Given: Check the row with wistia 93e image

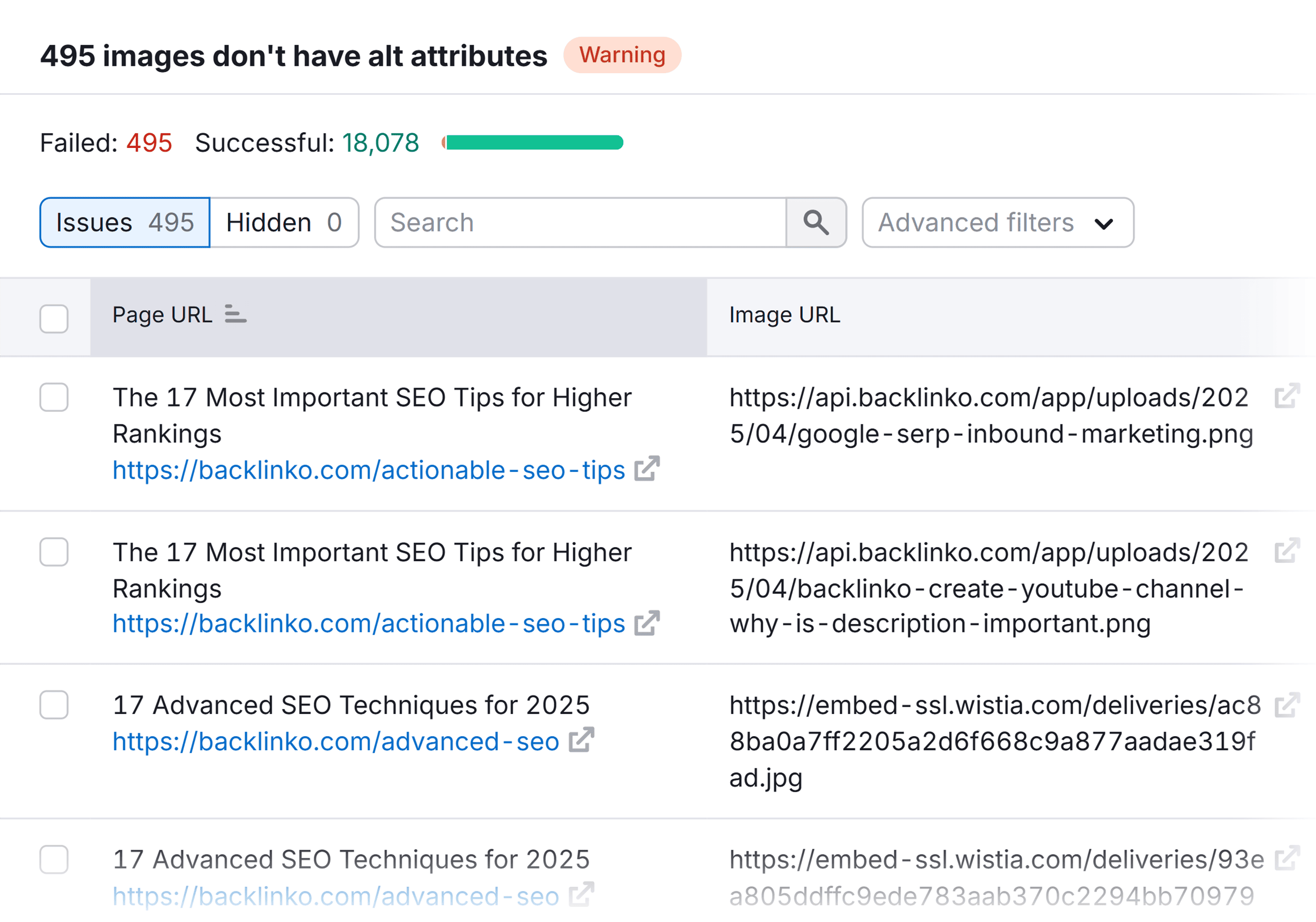Looking at the screenshot, I should pyautogui.click(x=54, y=859).
